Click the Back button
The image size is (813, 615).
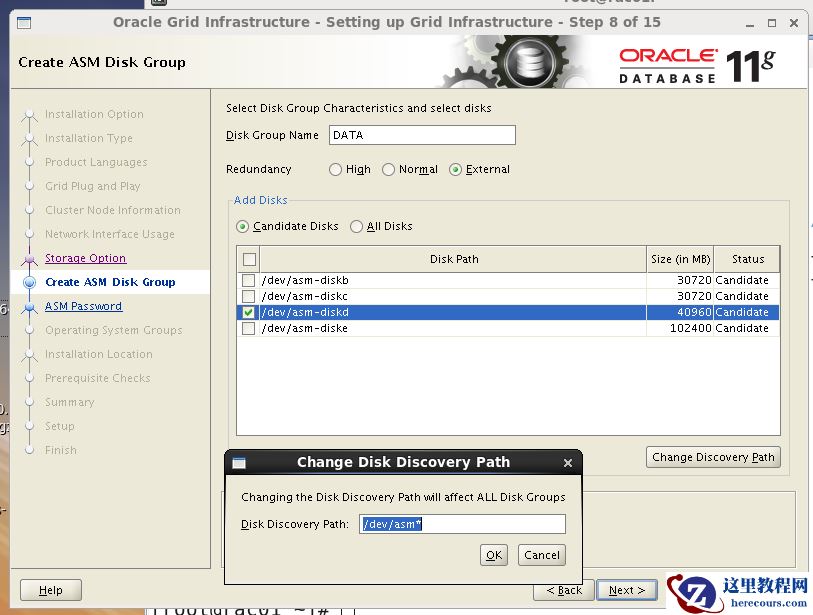point(564,590)
